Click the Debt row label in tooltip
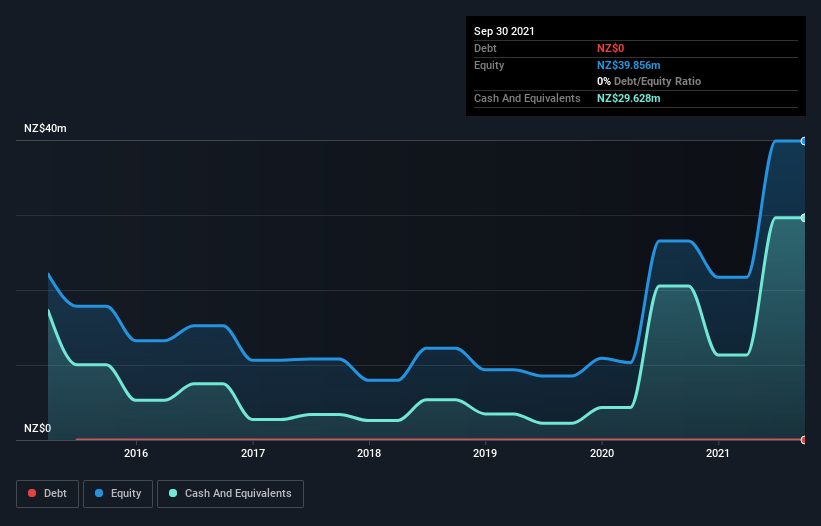Image resolution: width=821 pixels, height=526 pixels. [485, 48]
